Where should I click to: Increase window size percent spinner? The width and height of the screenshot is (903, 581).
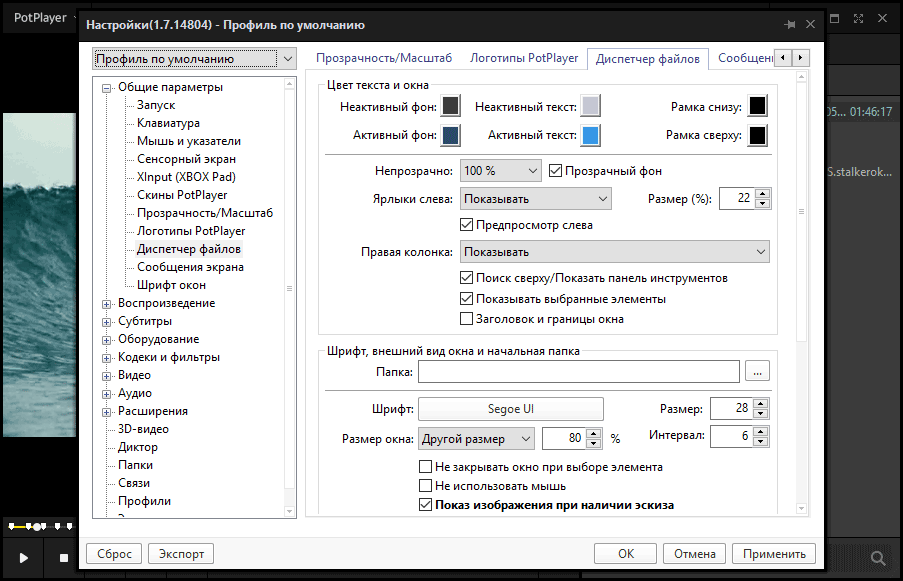click(594, 434)
